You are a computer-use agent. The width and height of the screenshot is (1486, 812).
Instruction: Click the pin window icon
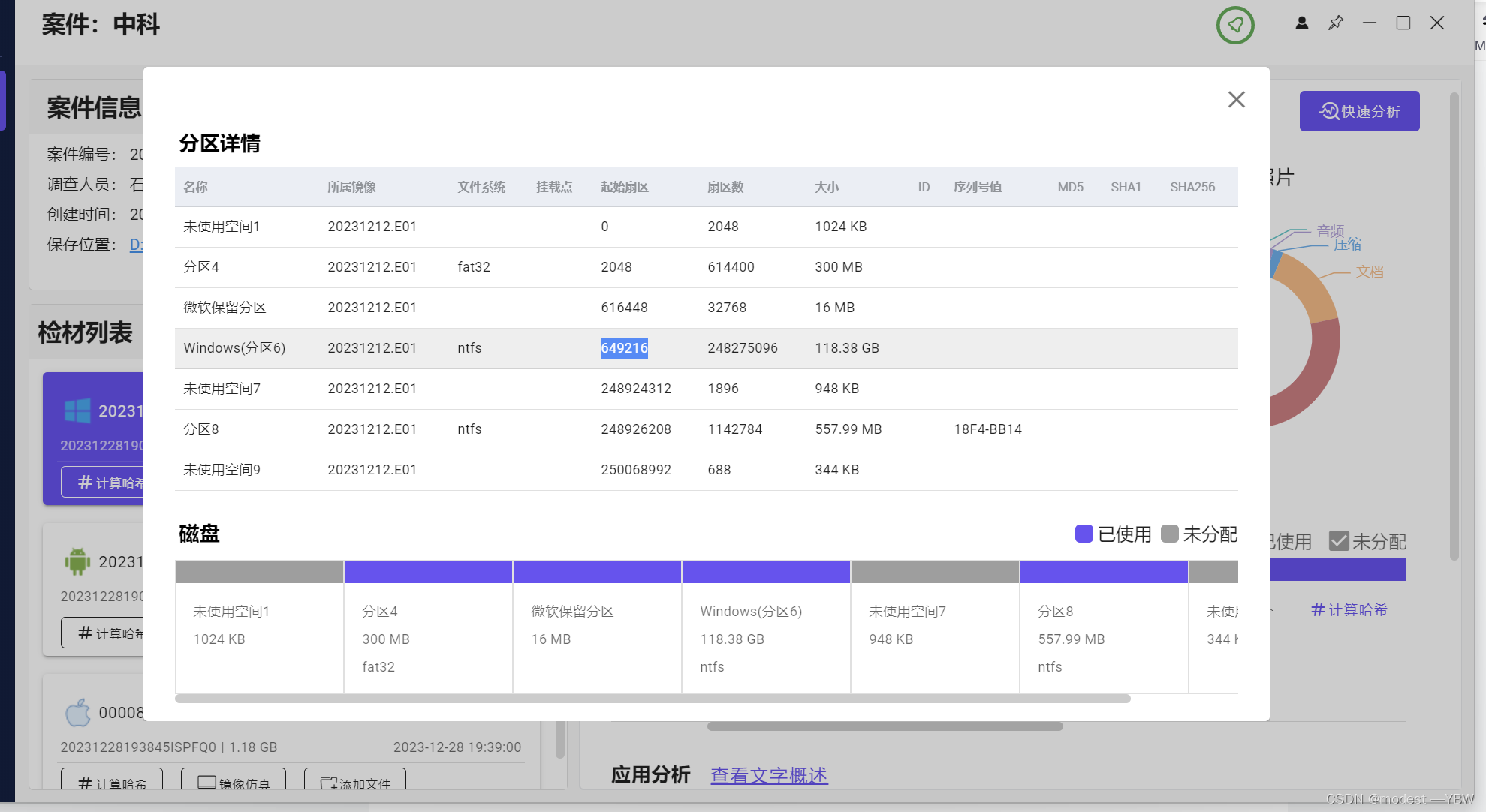[x=1336, y=23]
